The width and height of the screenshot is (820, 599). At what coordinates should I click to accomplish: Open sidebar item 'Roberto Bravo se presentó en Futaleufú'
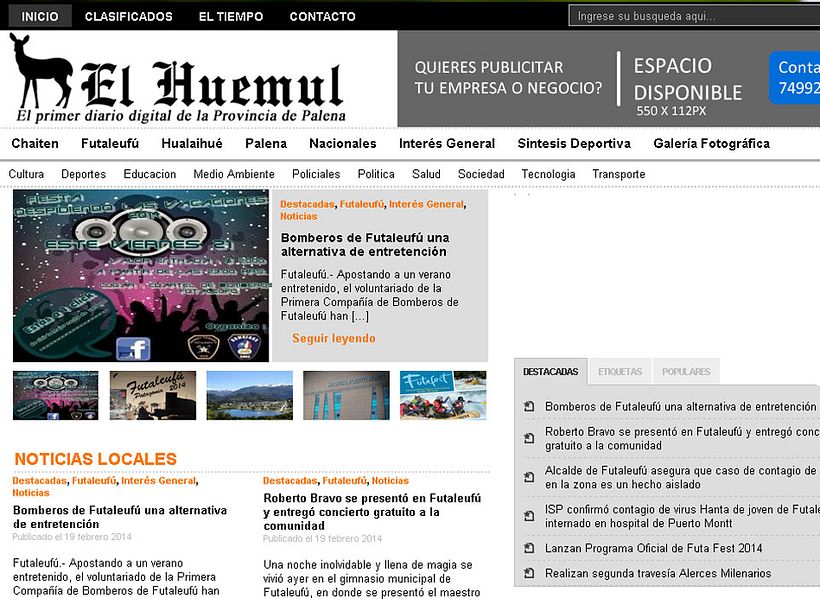click(x=682, y=438)
